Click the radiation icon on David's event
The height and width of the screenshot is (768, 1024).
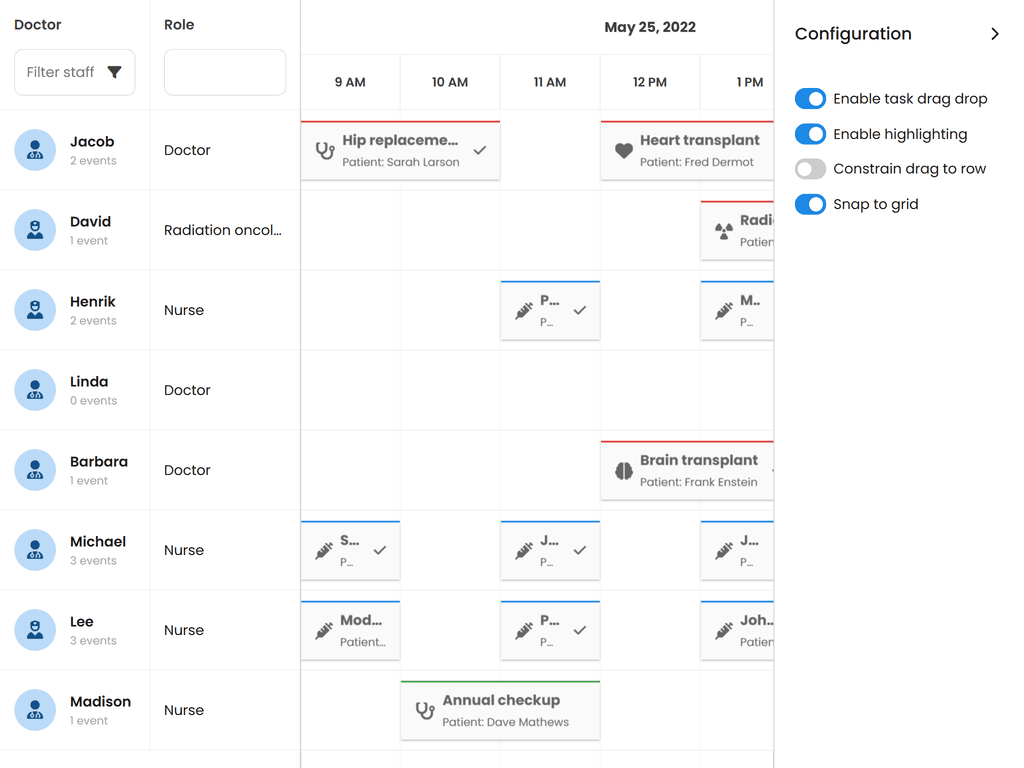(x=724, y=231)
